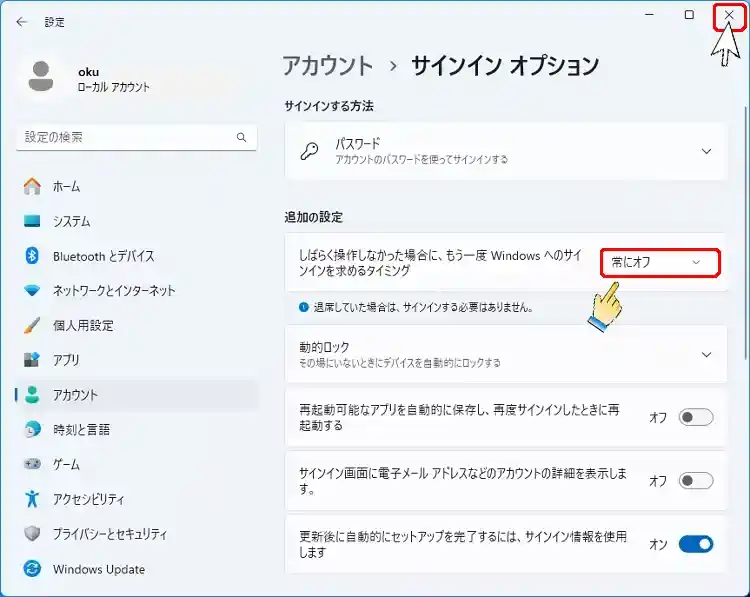Click the アクセシビリティ figure icon
Image resolution: width=750 pixels, height=597 pixels.
[x=32, y=499]
